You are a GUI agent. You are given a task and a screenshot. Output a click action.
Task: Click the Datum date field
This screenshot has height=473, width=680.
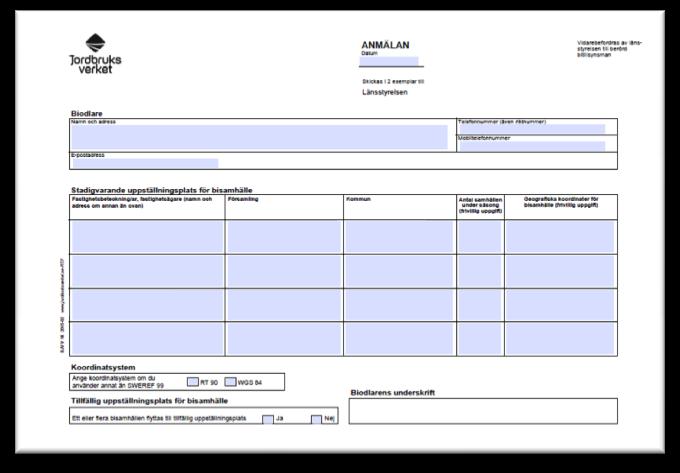coord(389,62)
